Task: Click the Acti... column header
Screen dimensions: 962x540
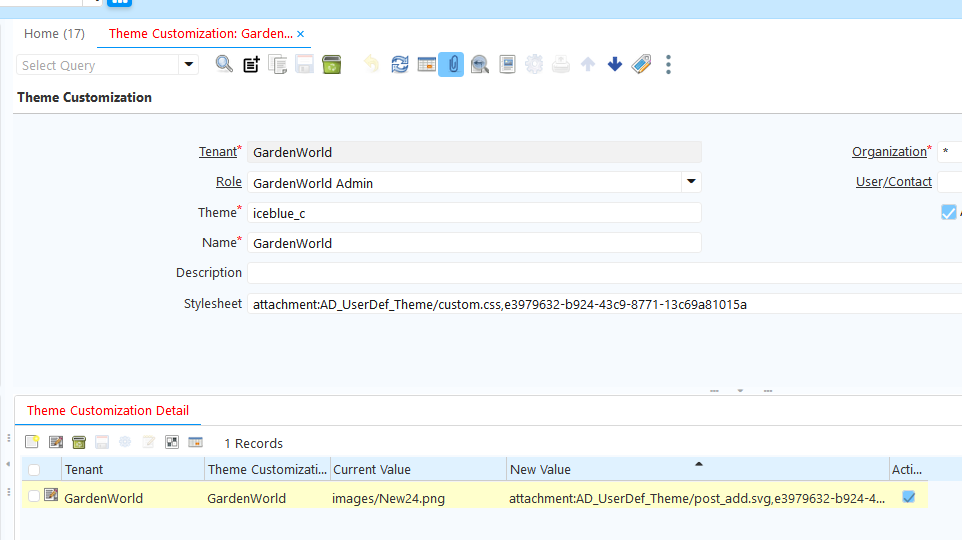Action: (909, 469)
